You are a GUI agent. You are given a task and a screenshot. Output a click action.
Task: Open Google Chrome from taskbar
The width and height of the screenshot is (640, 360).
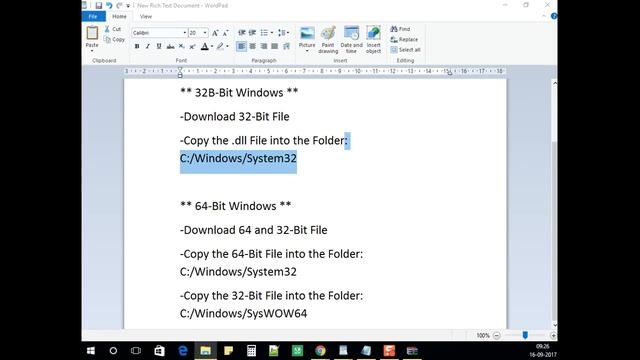(320, 351)
